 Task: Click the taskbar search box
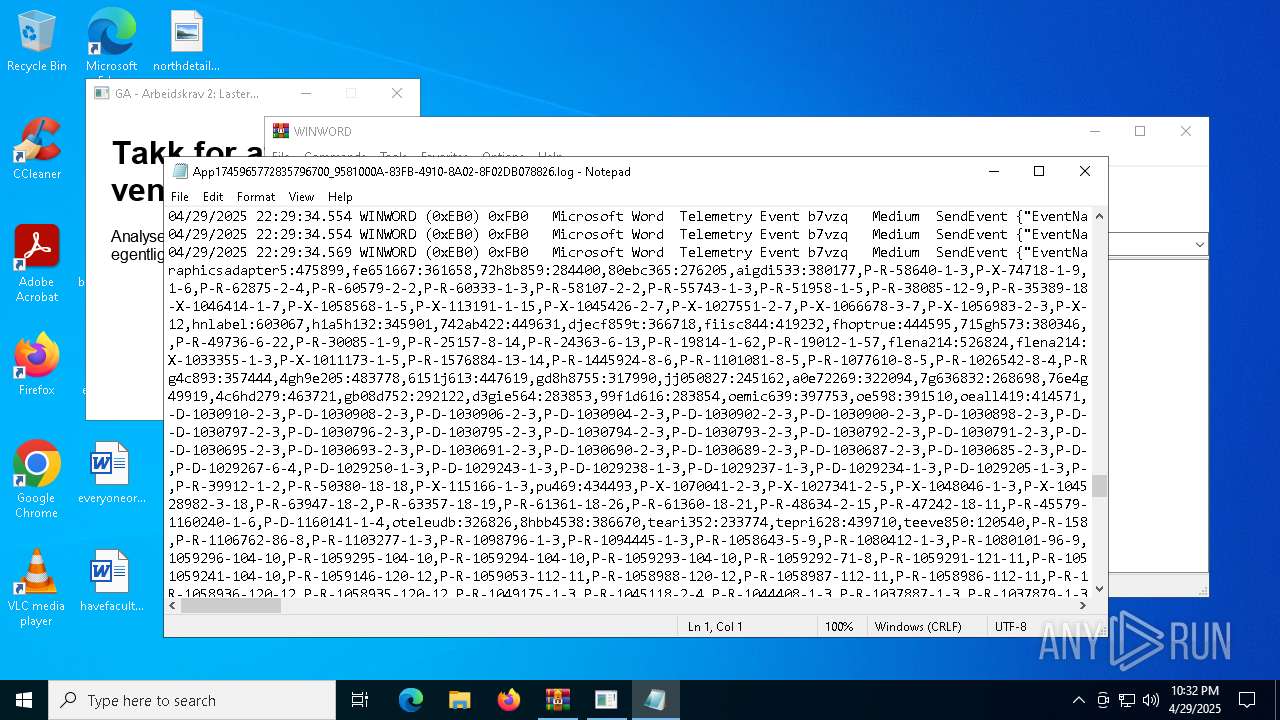tap(192, 700)
